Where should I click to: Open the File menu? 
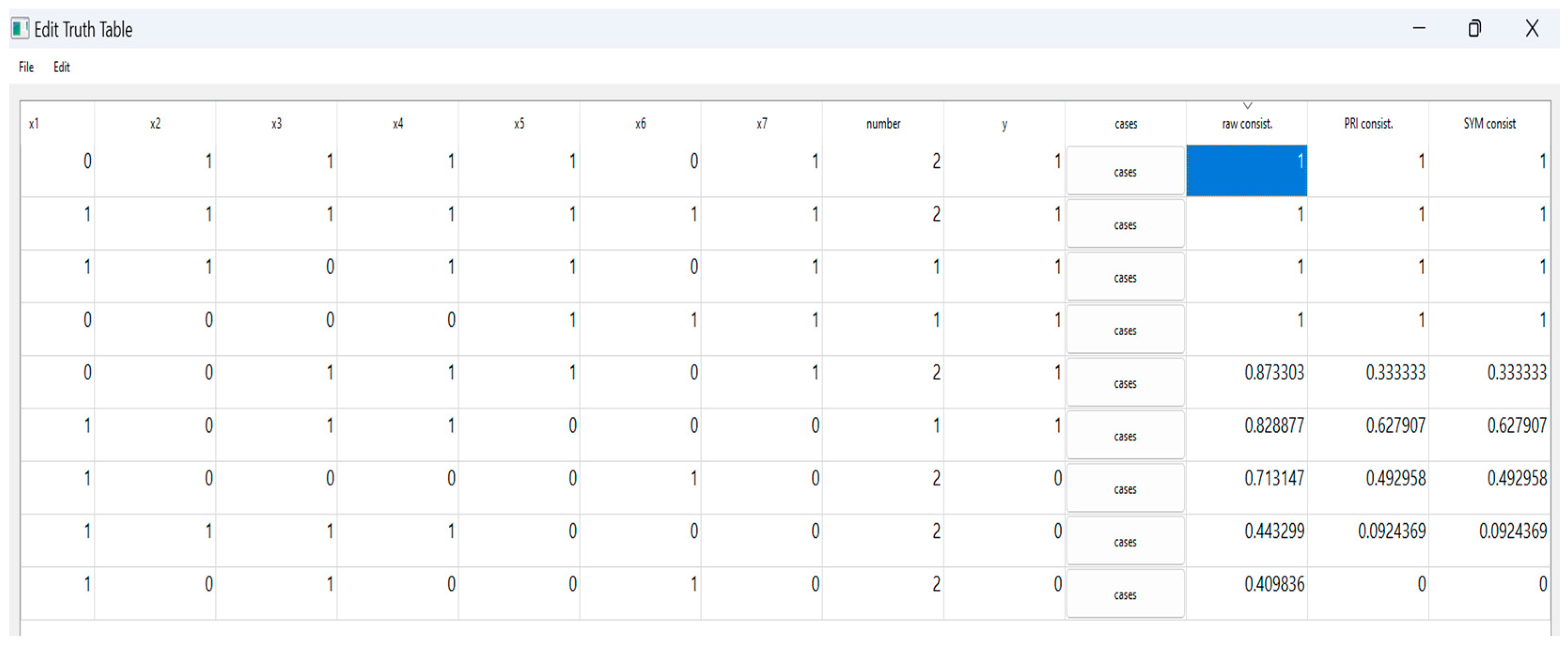[26, 68]
